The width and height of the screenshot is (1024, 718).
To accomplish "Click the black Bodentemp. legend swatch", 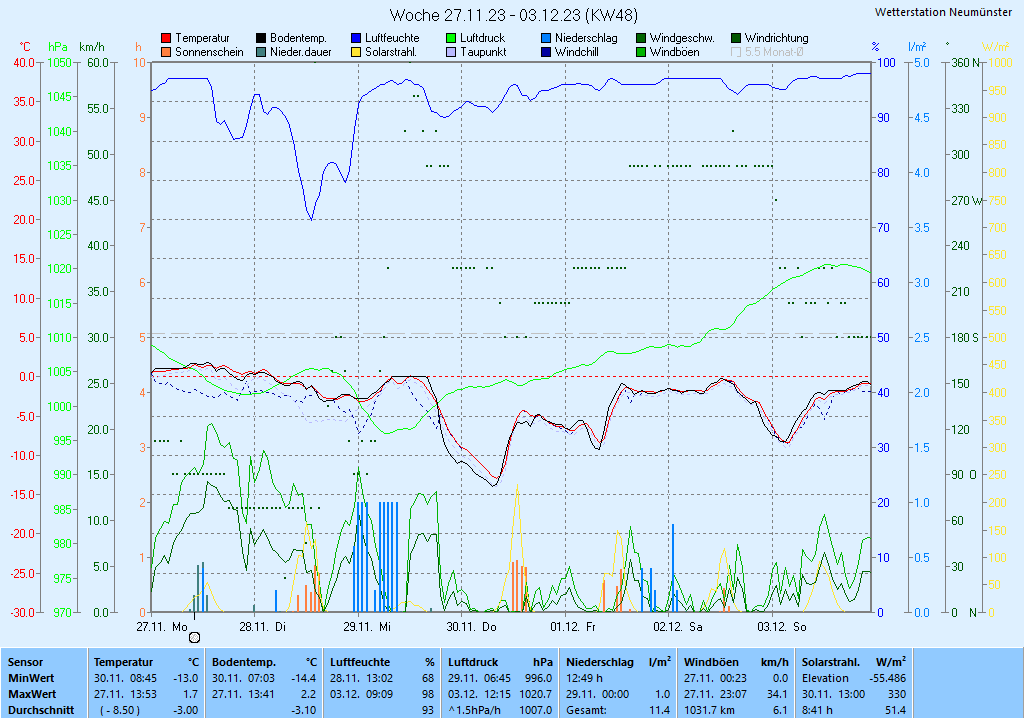I will pos(261,39).
